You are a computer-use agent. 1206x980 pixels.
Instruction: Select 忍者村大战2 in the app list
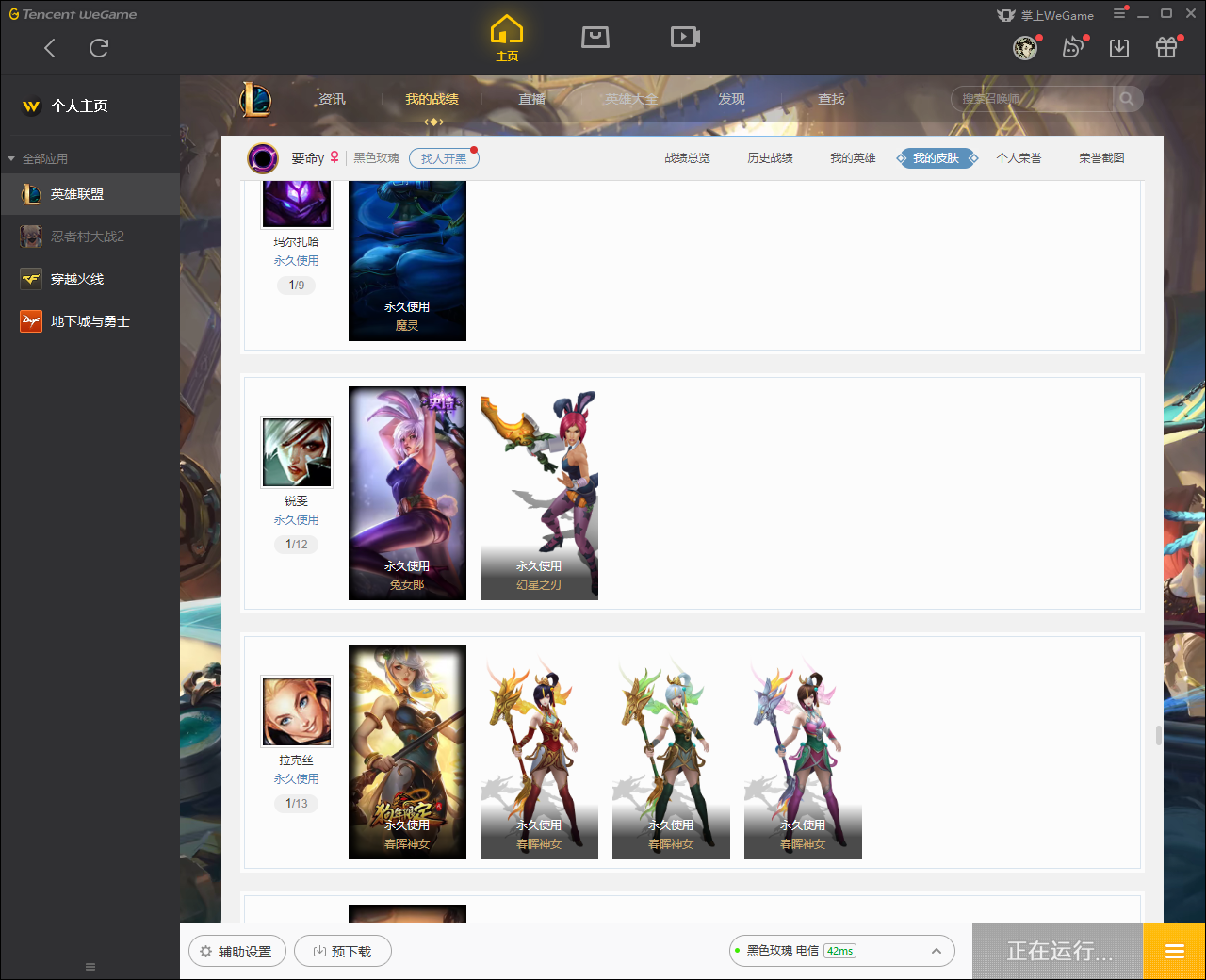(90, 237)
